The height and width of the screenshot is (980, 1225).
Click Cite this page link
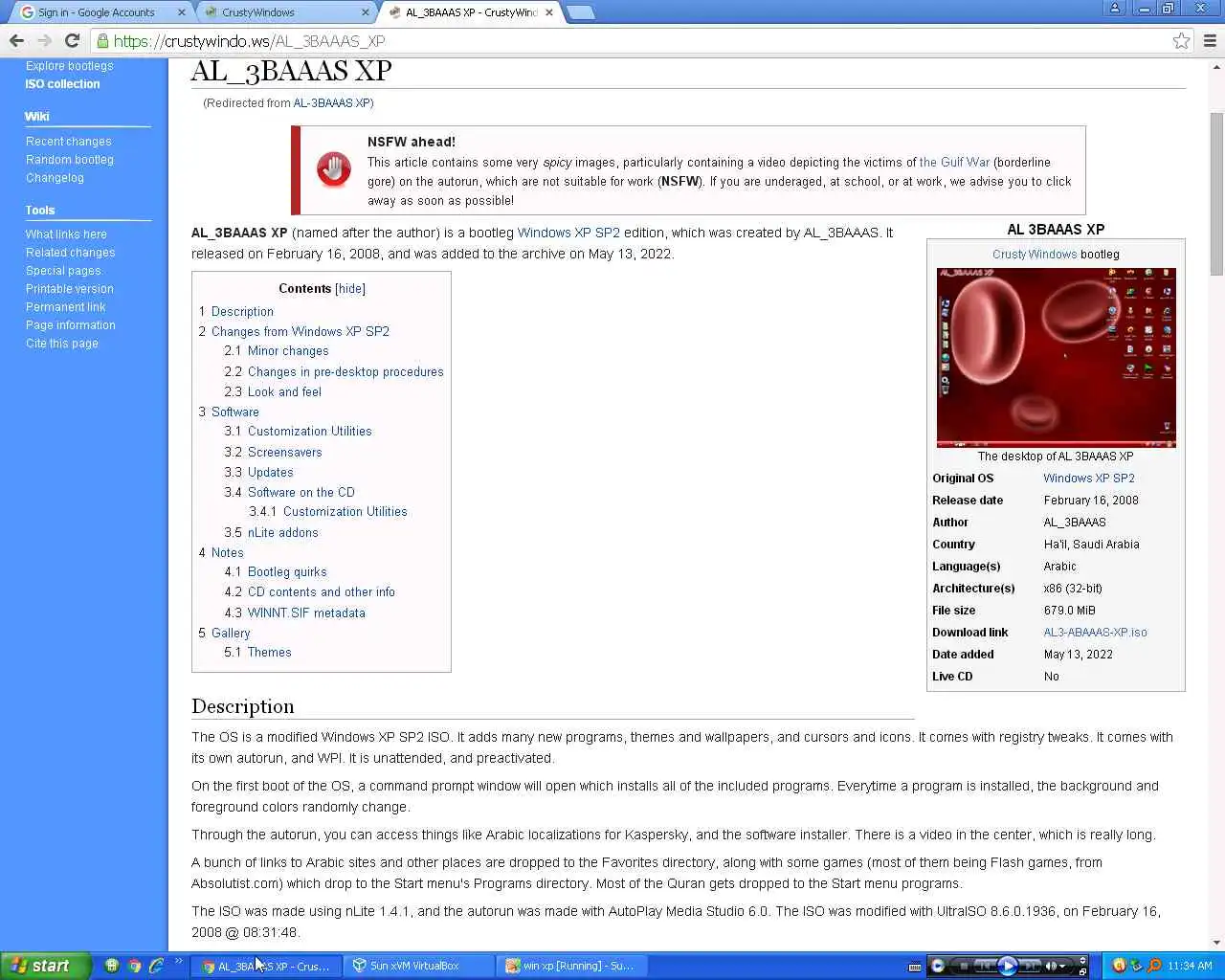pos(61,344)
